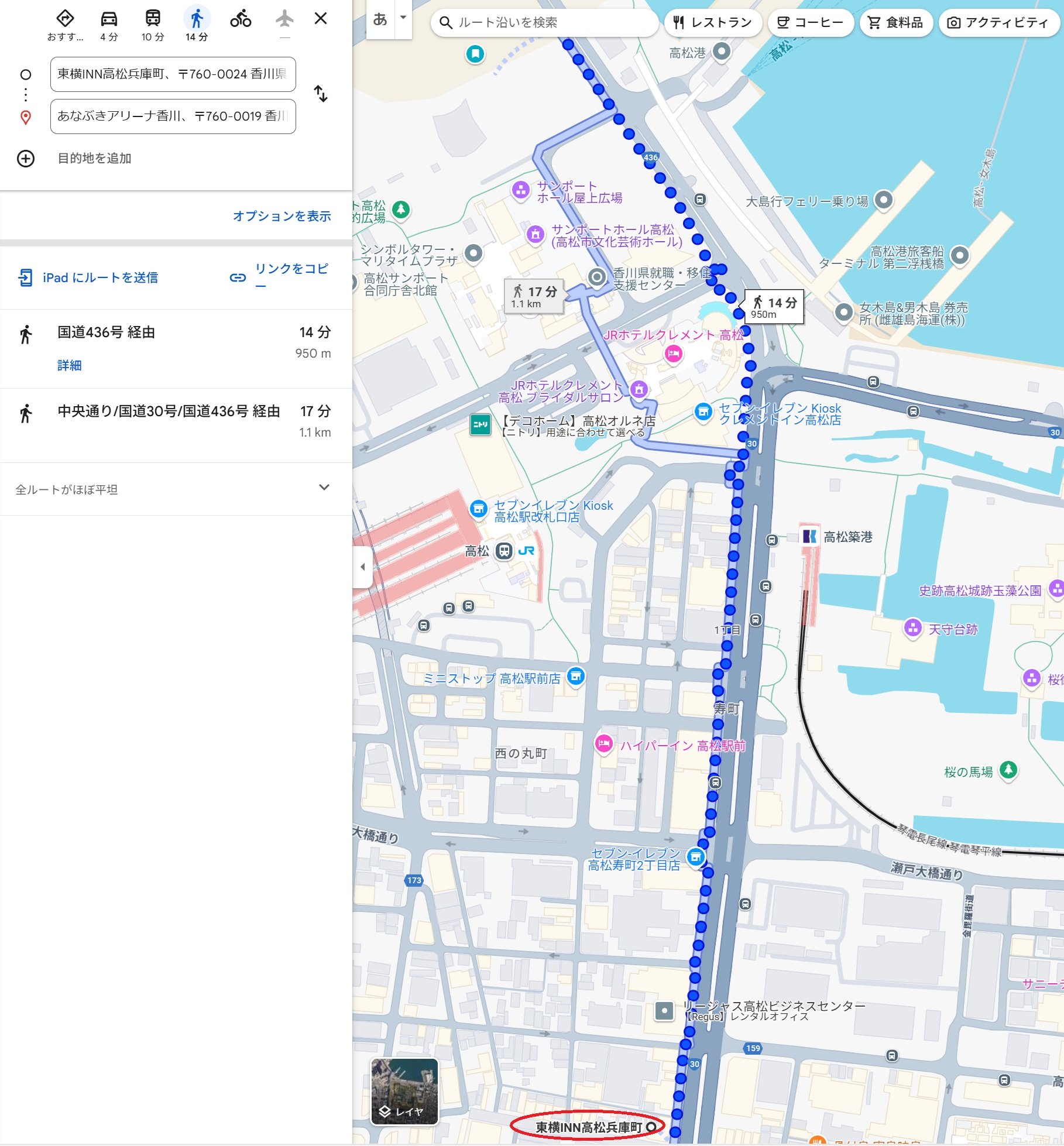Click the JRホテルクレメント高松 hotel pin
The image size is (1064, 1146).
point(674,354)
